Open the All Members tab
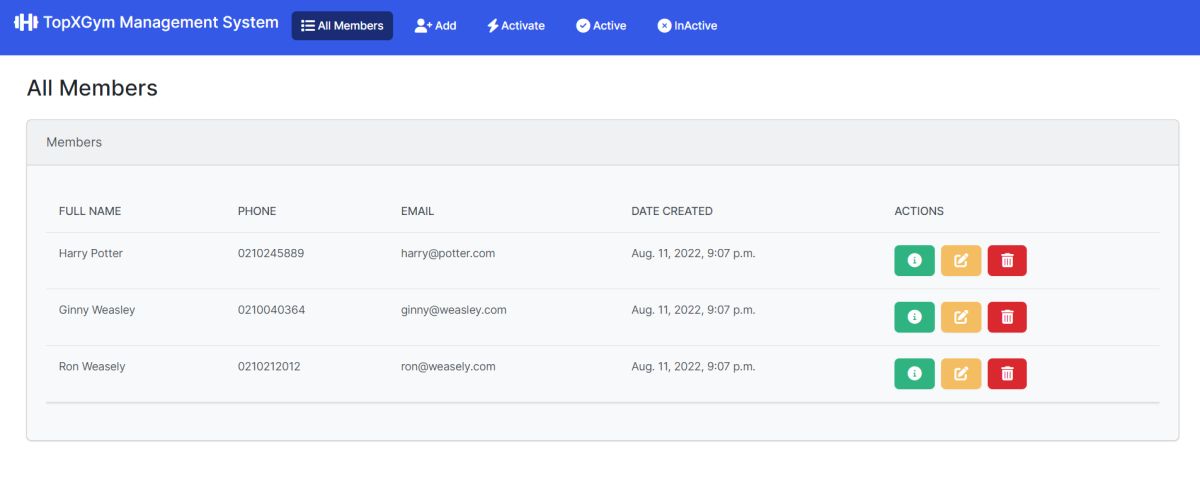 tap(342, 26)
